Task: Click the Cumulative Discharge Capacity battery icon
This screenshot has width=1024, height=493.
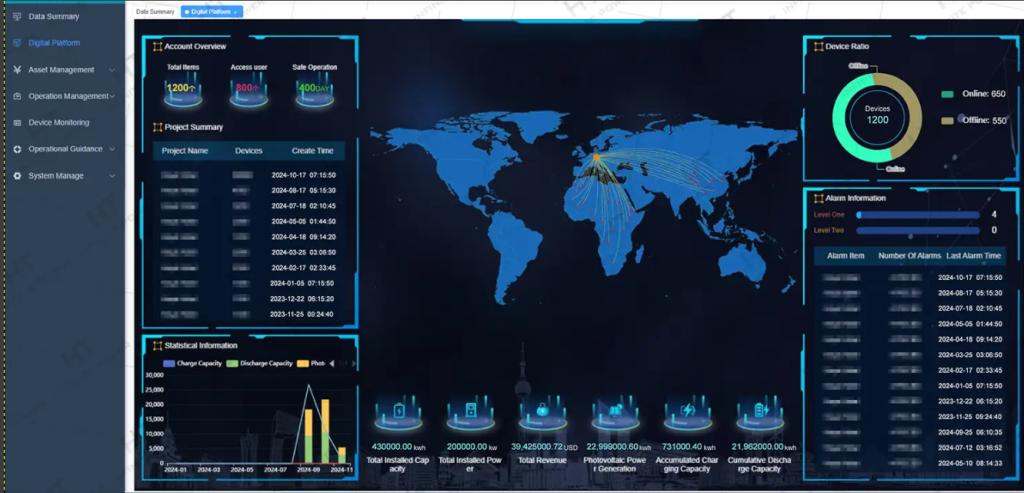Action: [x=759, y=411]
